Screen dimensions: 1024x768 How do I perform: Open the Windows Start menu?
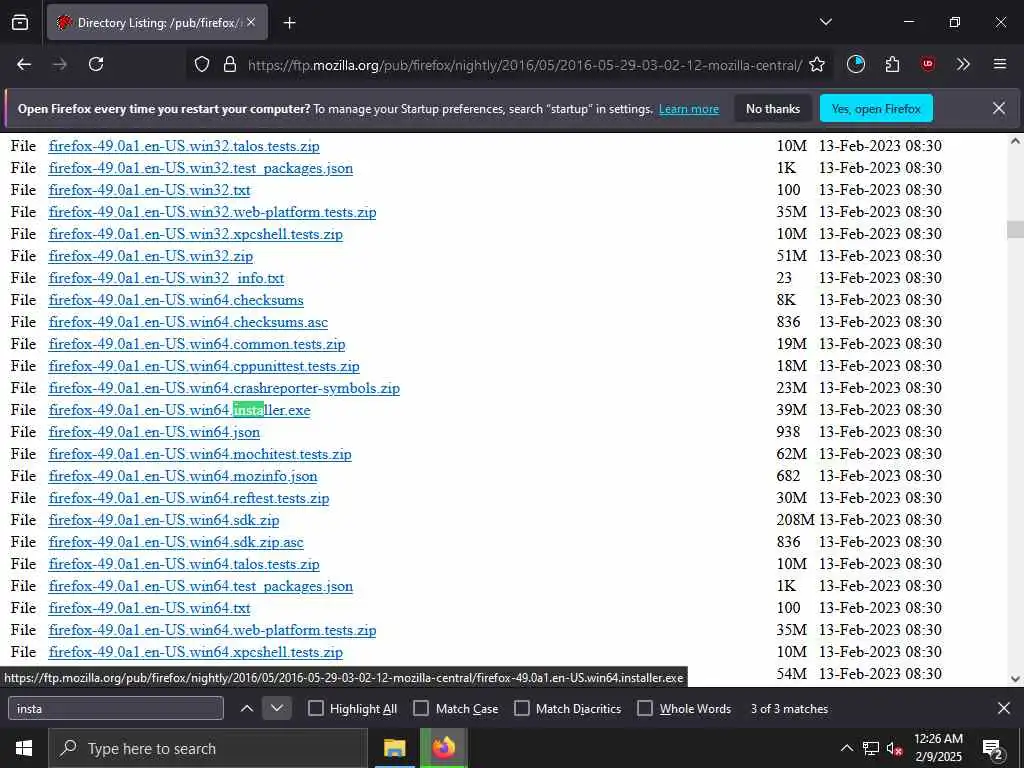(x=24, y=748)
